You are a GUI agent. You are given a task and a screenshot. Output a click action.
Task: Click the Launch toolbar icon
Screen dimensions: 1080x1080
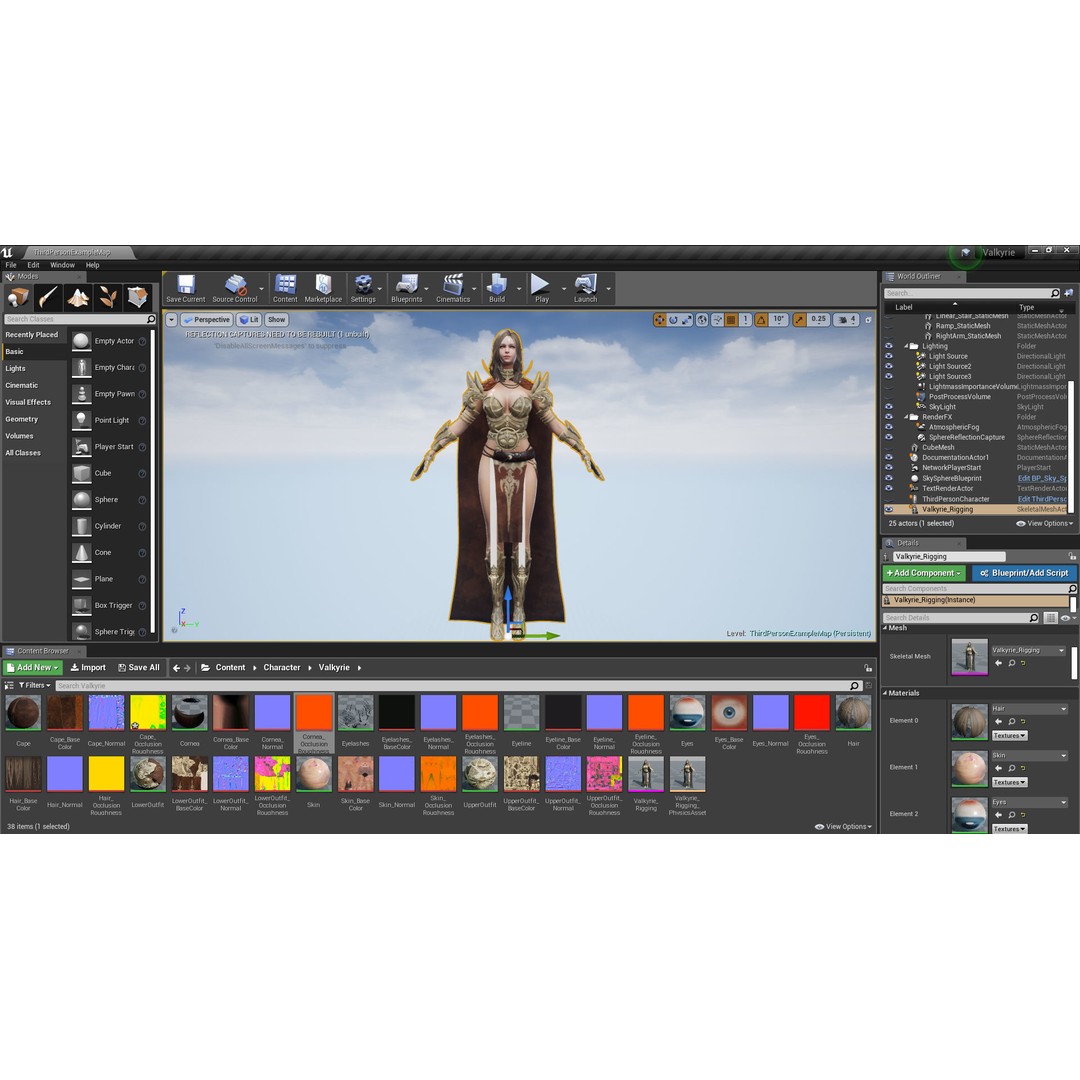point(585,289)
